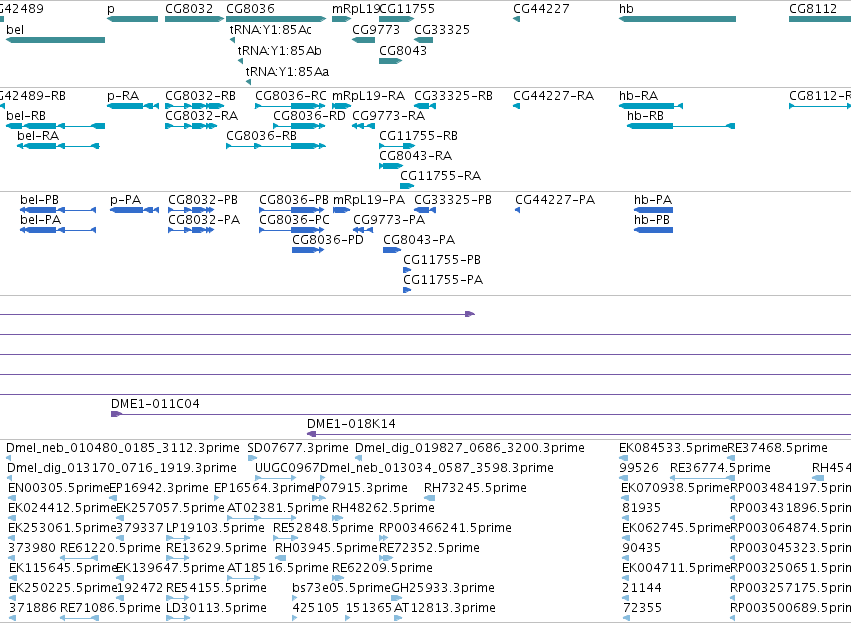
Task: Click protein 'CG8032-PA'
Action: tap(204, 220)
